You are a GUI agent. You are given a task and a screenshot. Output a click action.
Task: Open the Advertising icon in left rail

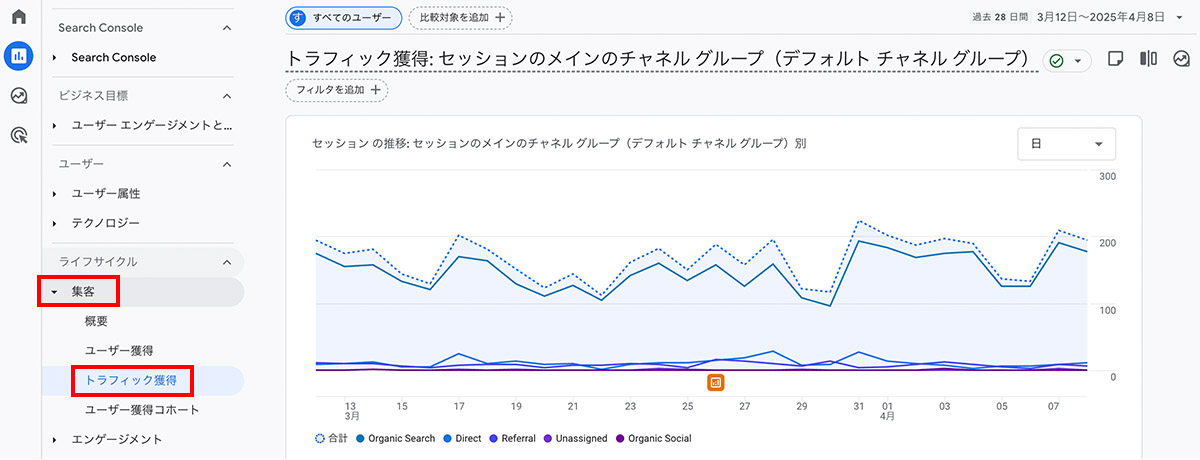point(18,136)
